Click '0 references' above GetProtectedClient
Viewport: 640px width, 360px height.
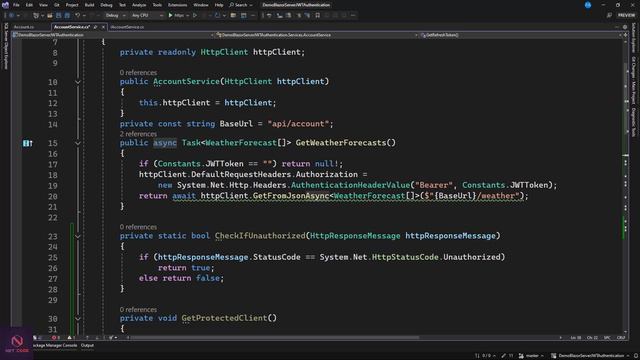[x=138, y=309]
